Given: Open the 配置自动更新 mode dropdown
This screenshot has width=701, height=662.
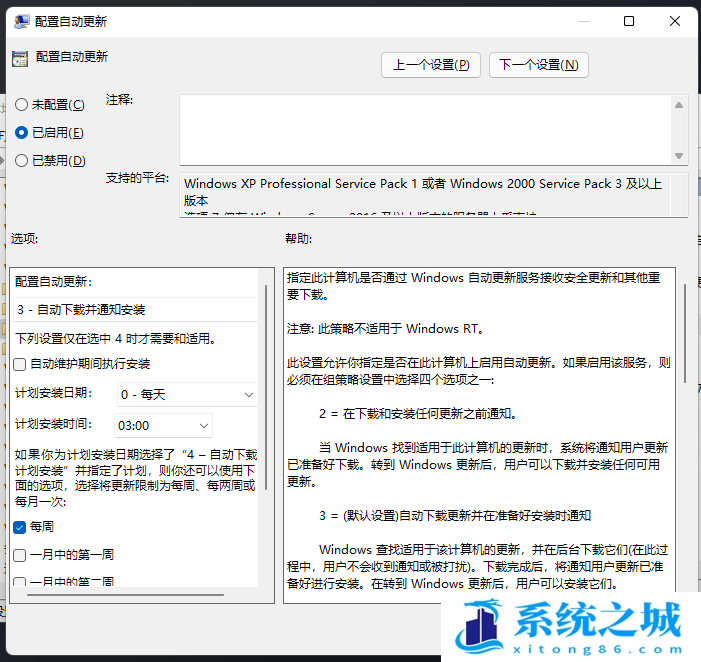Looking at the screenshot, I should pos(135,310).
